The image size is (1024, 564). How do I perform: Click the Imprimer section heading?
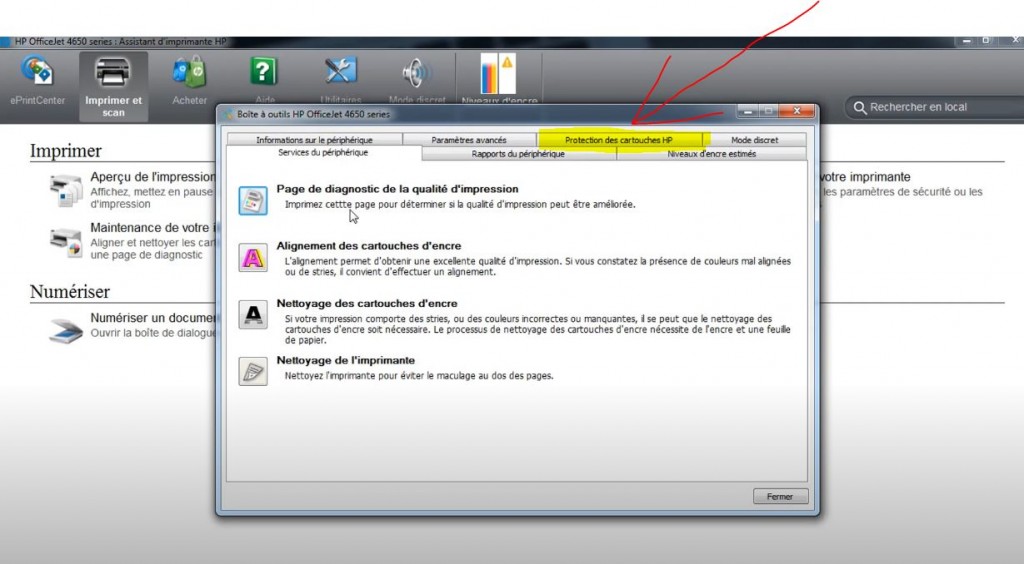[x=65, y=151]
